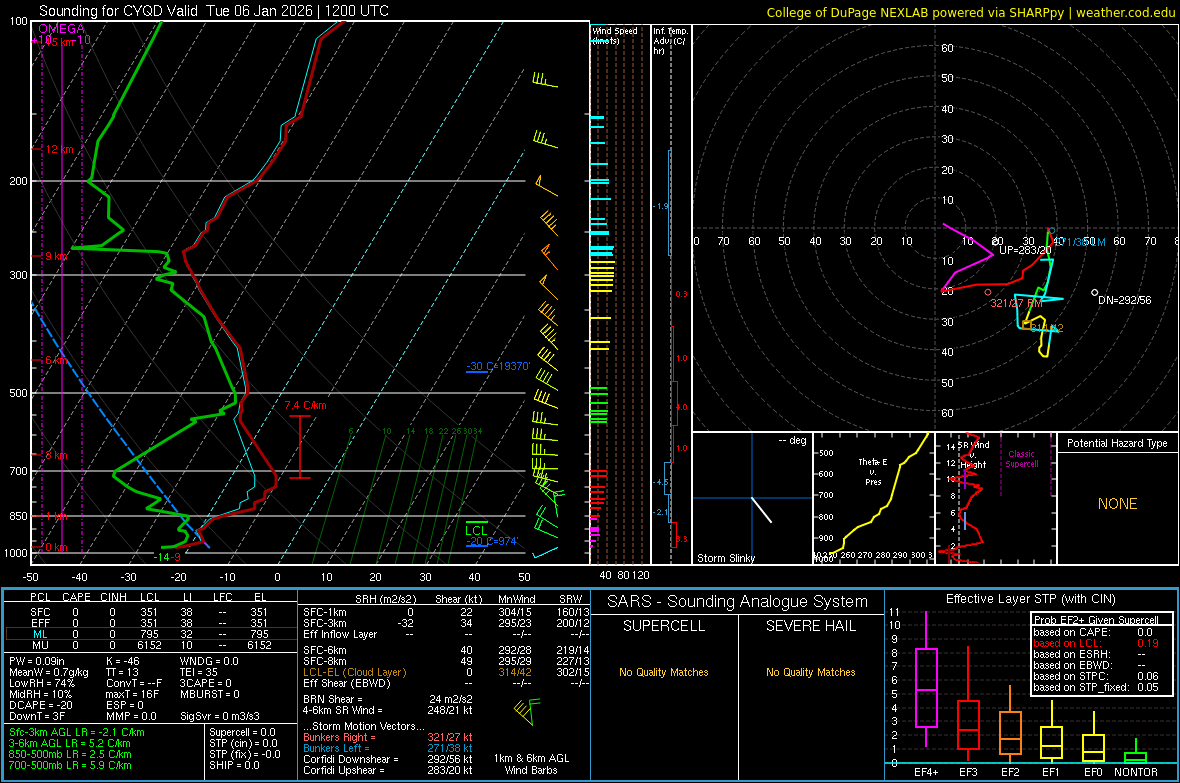Click the '7.4 C/km' lapse rate label

pos(306,405)
